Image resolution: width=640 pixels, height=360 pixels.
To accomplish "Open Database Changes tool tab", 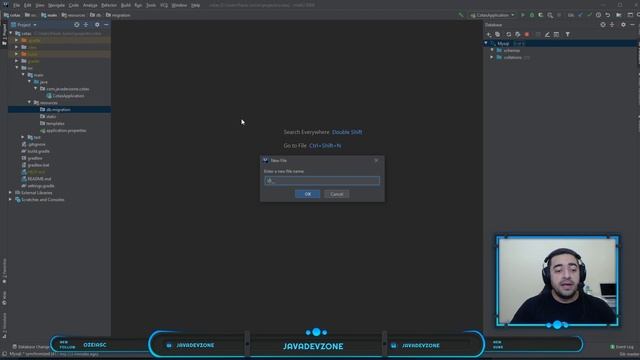I will (31, 347).
